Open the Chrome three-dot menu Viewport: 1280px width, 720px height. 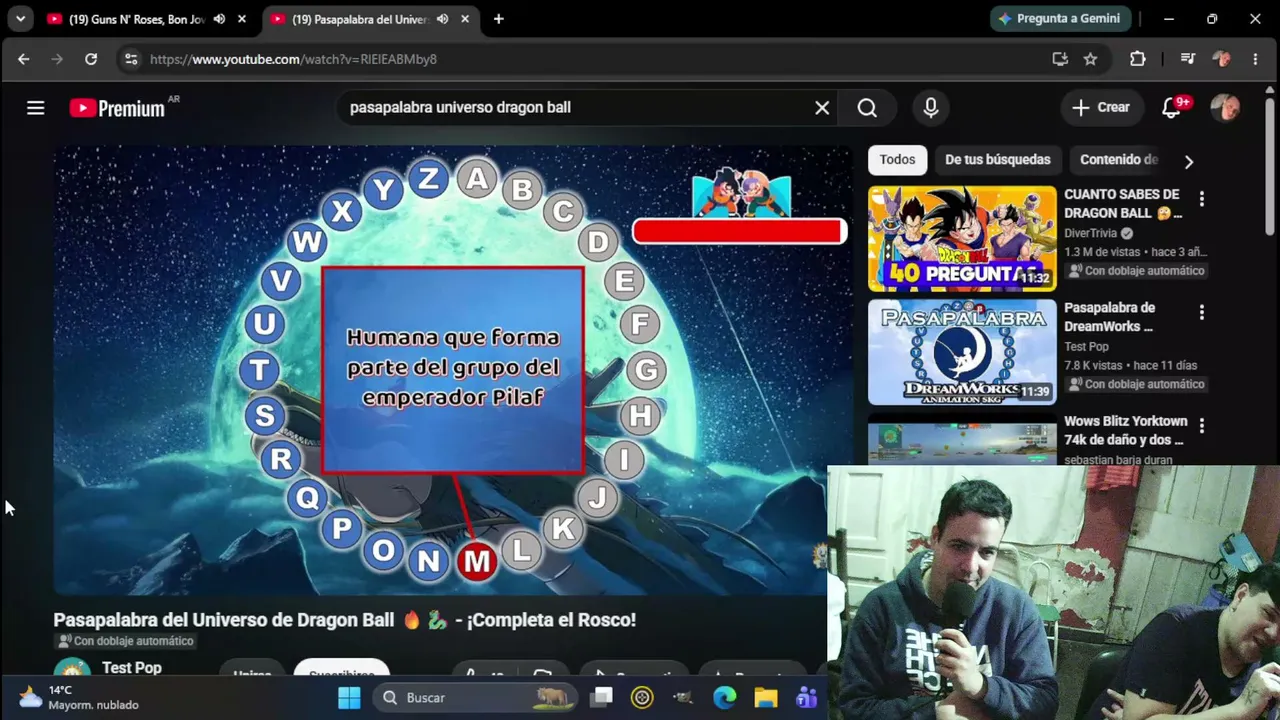tap(1255, 59)
